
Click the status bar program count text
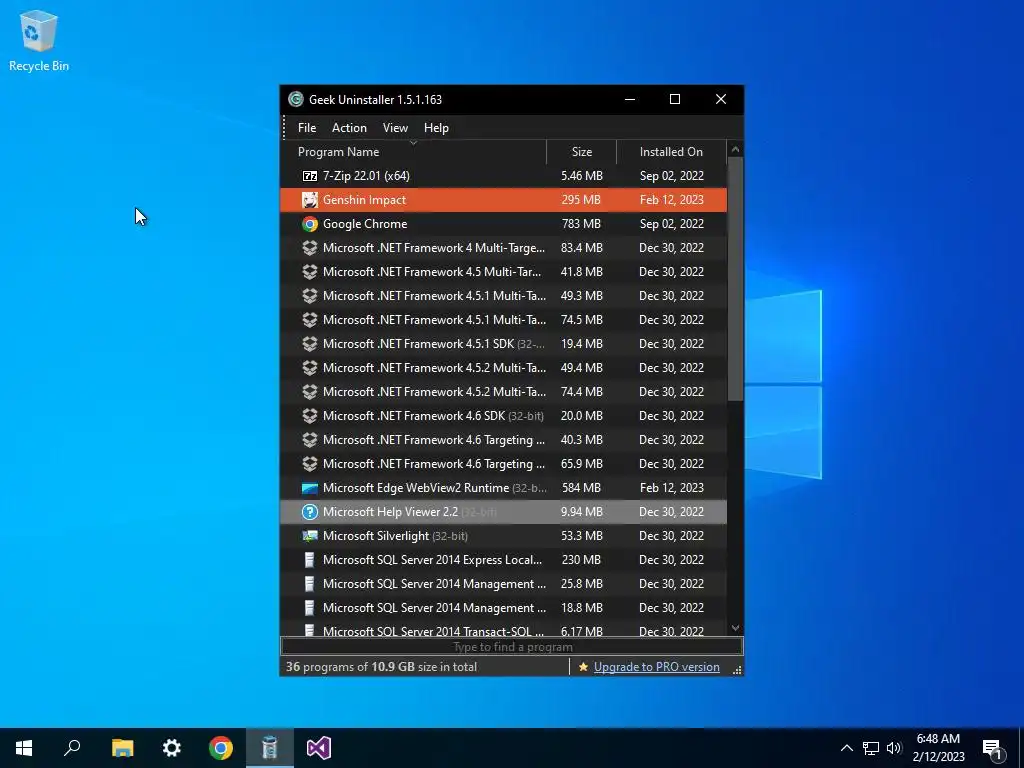pos(381,667)
